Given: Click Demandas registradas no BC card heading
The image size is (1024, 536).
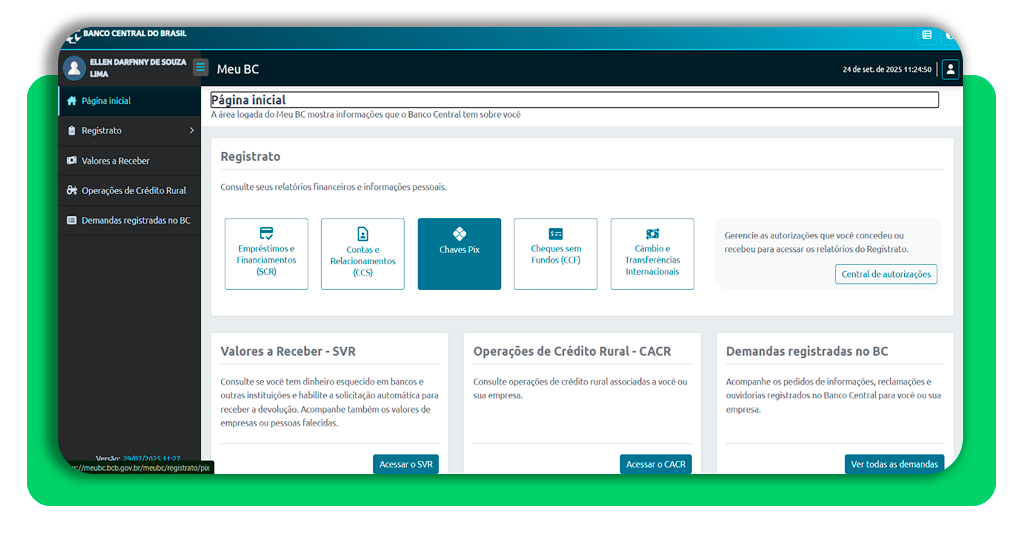Looking at the screenshot, I should click(807, 351).
